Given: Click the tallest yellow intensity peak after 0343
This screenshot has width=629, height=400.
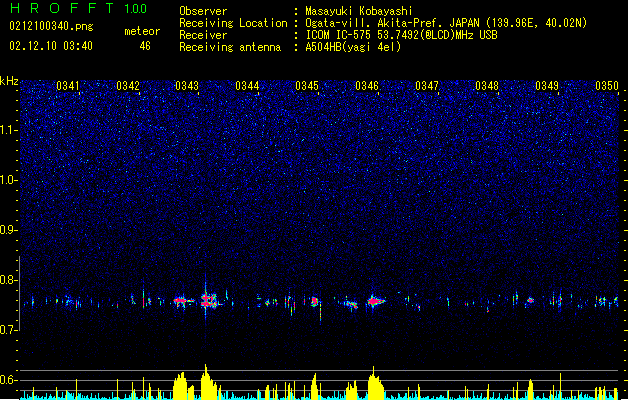Looking at the screenshot, I should point(207,382).
